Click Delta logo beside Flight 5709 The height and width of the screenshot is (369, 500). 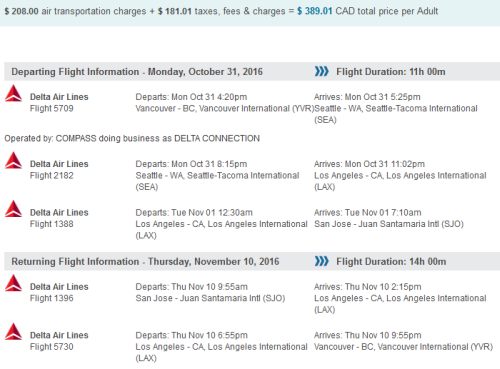13,93
